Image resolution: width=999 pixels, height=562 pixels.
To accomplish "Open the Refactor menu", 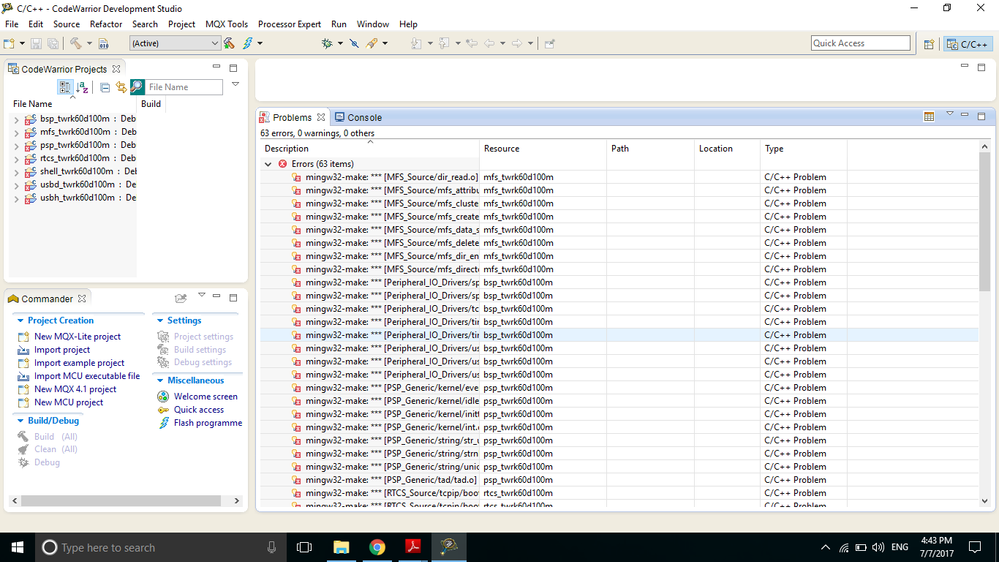I will click(106, 24).
